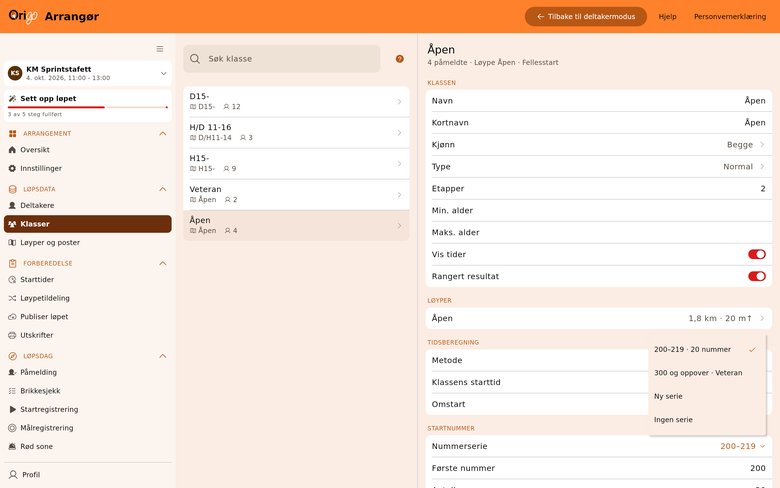Image resolution: width=780 pixels, height=488 pixels.
Task: Open the Metode row
Action: [x=537, y=360]
